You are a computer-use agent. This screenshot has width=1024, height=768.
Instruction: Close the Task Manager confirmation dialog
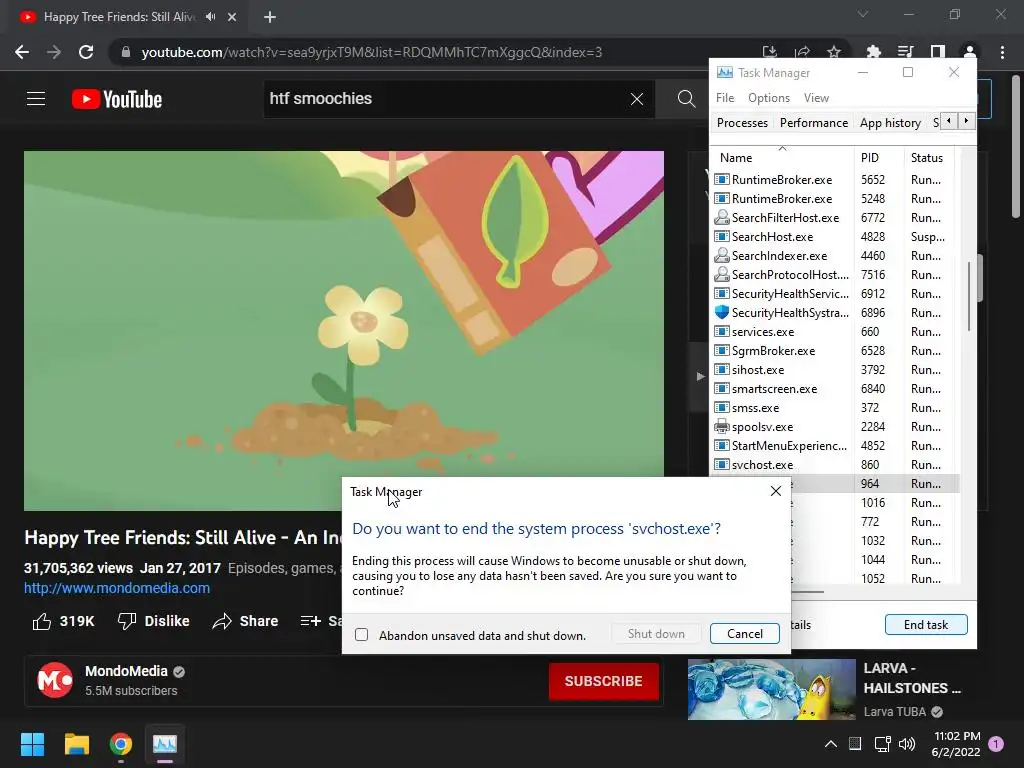click(776, 491)
